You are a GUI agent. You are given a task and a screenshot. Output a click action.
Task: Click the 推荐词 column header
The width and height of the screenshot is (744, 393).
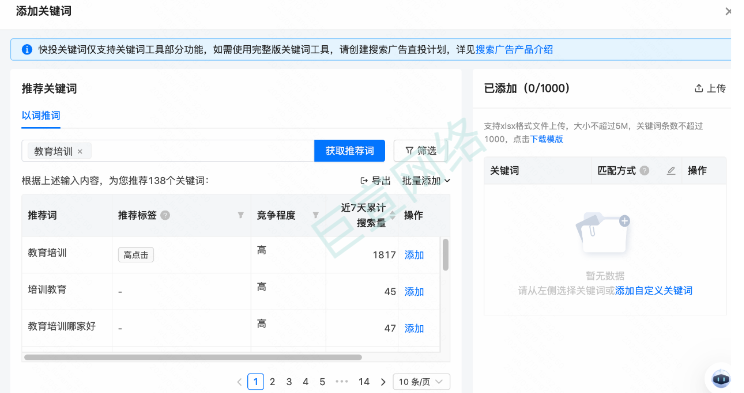(x=42, y=215)
